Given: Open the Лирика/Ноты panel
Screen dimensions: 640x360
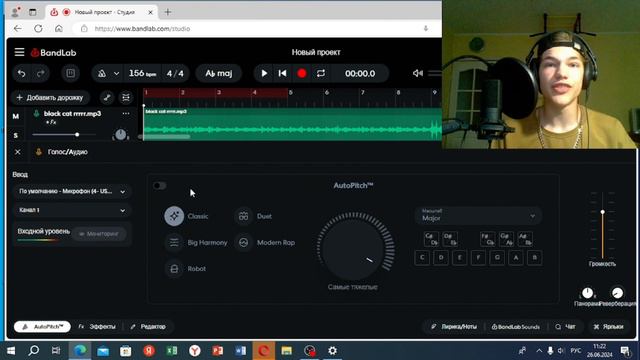Looking at the screenshot, I should pyautogui.click(x=453, y=327).
